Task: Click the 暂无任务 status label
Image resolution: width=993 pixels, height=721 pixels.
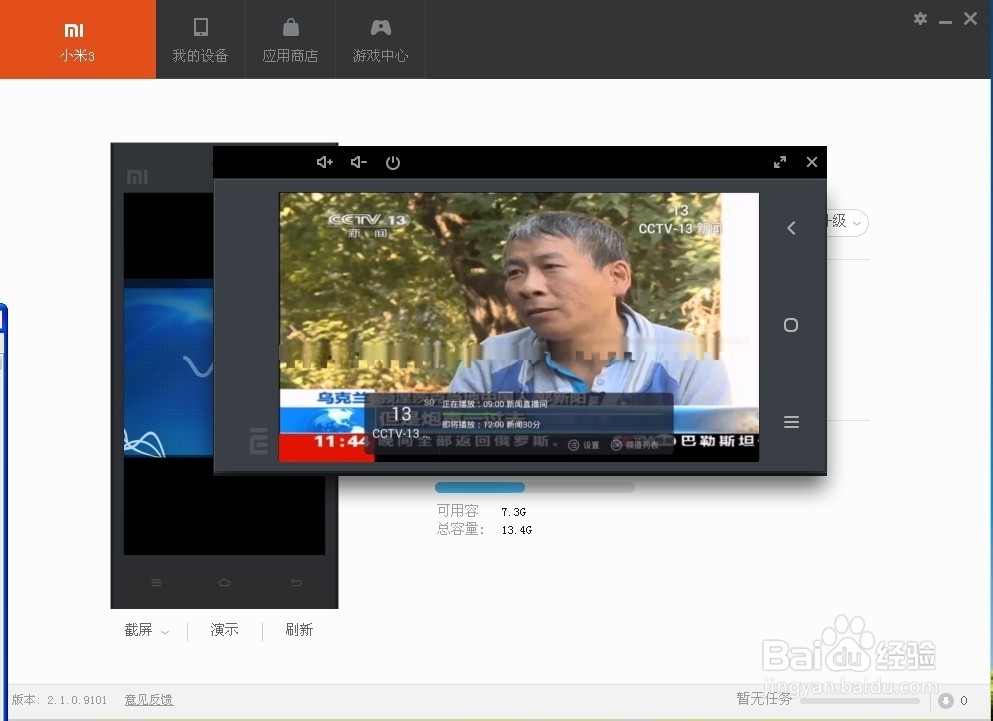Action: point(764,698)
